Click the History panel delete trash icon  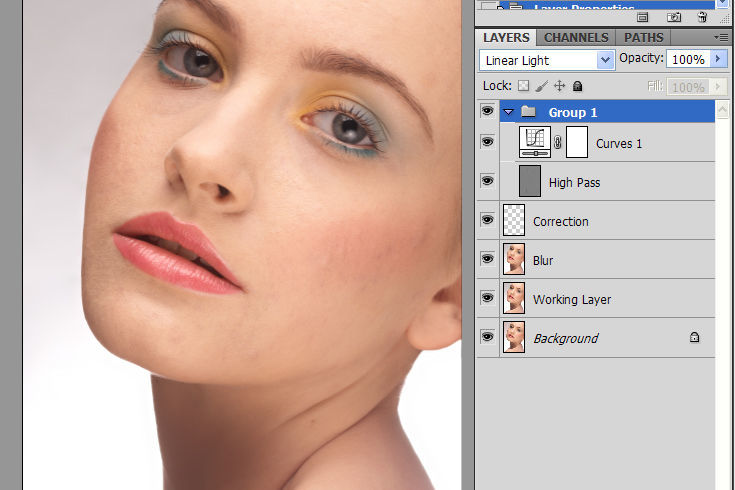(702, 18)
